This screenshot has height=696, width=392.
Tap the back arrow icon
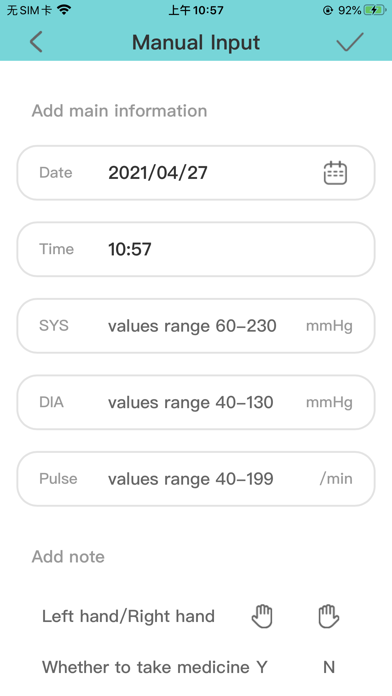(36, 42)
